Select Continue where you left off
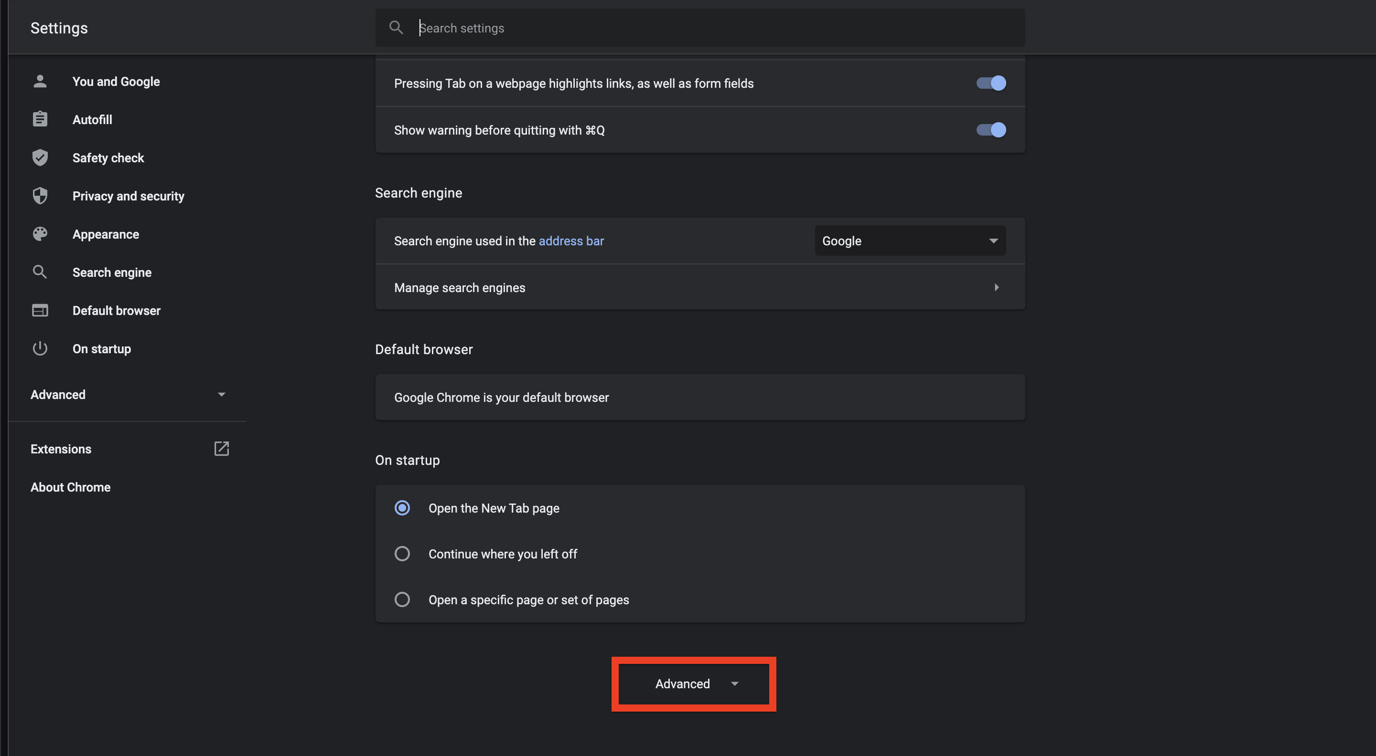 [402, 553]
